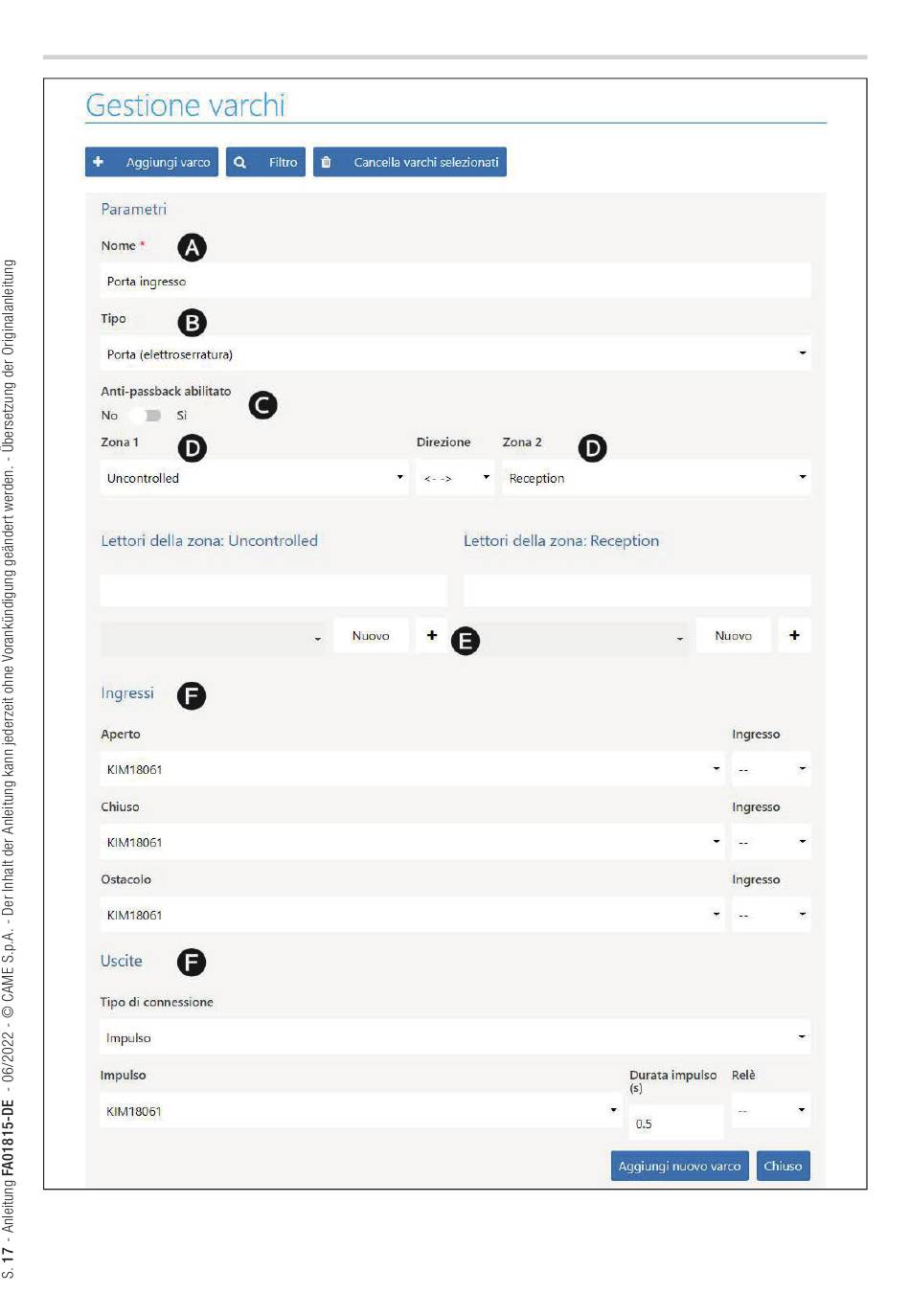Viewport: 910px width, 1316px height.
Task: Open the Filtro search button
Action: 265,162
